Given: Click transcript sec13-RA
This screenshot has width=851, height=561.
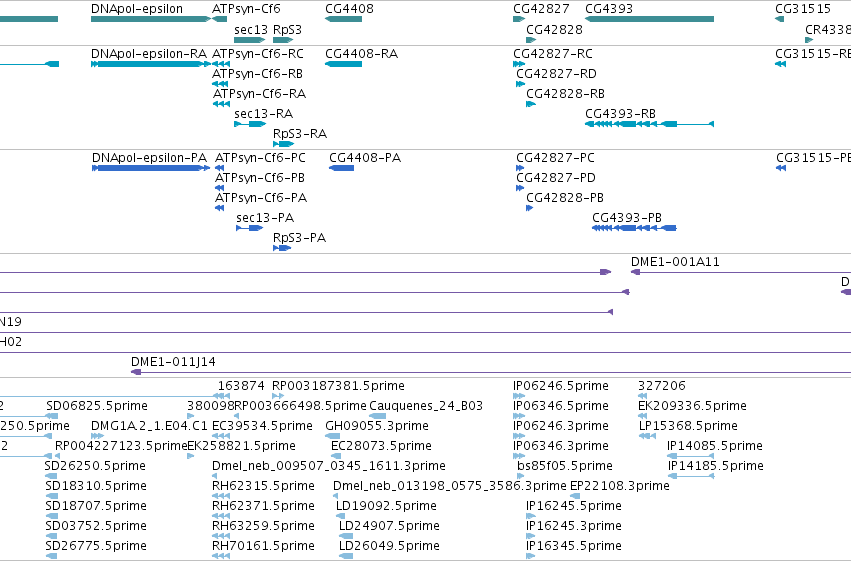Looking at the screenshot, I should [263, 114].
